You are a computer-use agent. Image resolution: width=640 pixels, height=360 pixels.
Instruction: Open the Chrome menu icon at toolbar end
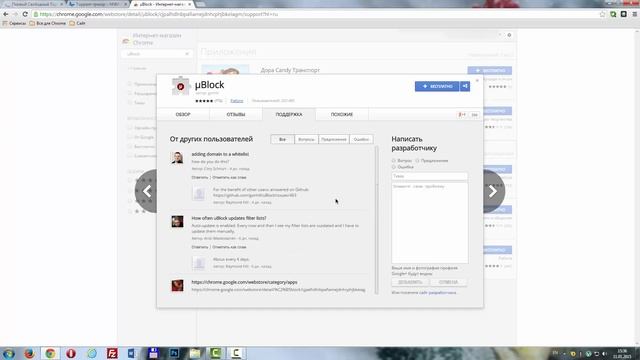click(635, 14)
